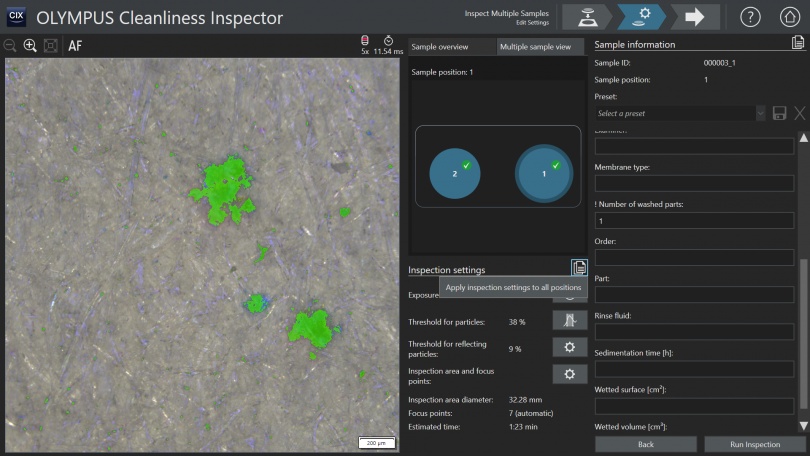This screenshot has height=456, width=810.
Task: Open inspection area and focus points gear
Action: pyautogui.click(x=569, y=374)
